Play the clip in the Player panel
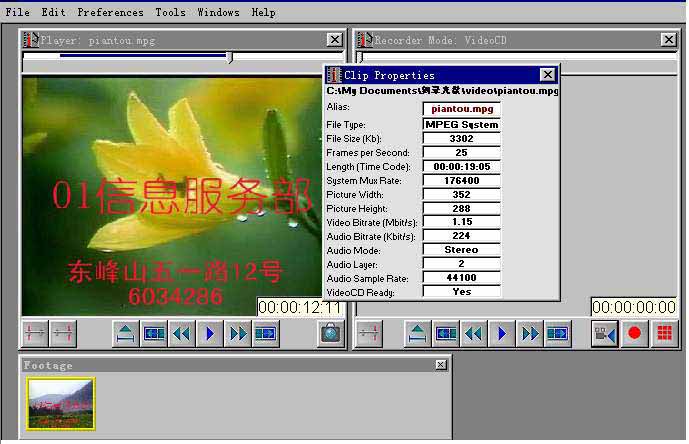Image resolution: width=689 pixels, height=444 pixels. (209, 334)
